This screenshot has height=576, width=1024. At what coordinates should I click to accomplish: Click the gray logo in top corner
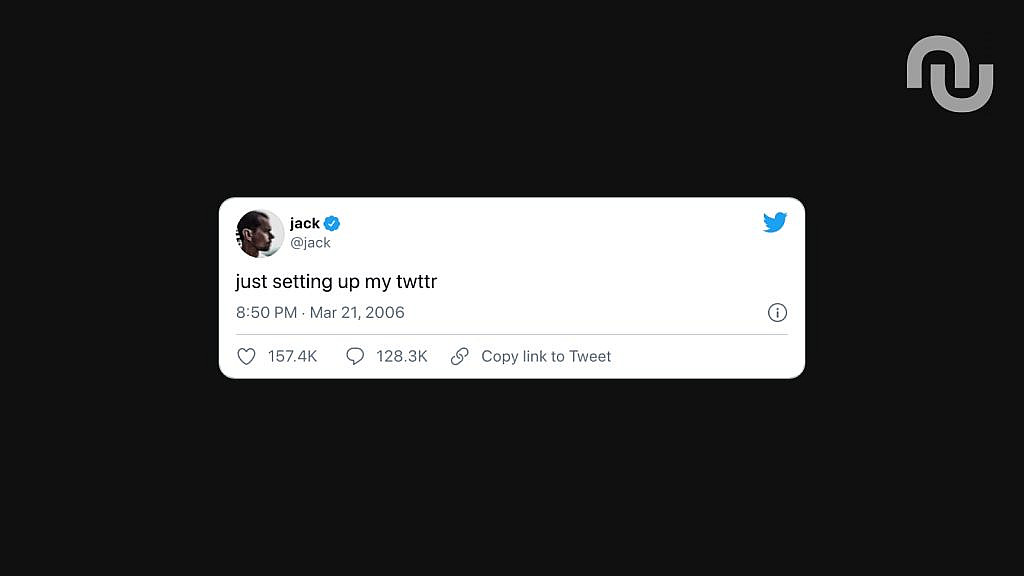pyautogui.click(x=950, y=74)
